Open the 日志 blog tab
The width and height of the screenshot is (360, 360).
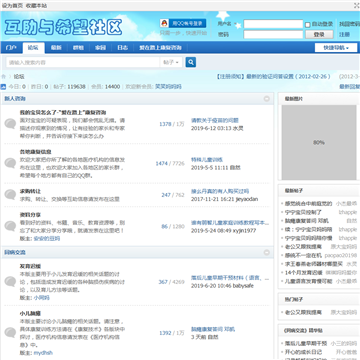[122, 48]
